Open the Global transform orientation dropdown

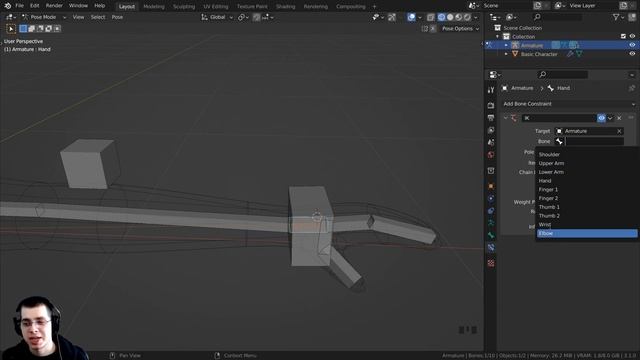point(217,17)
